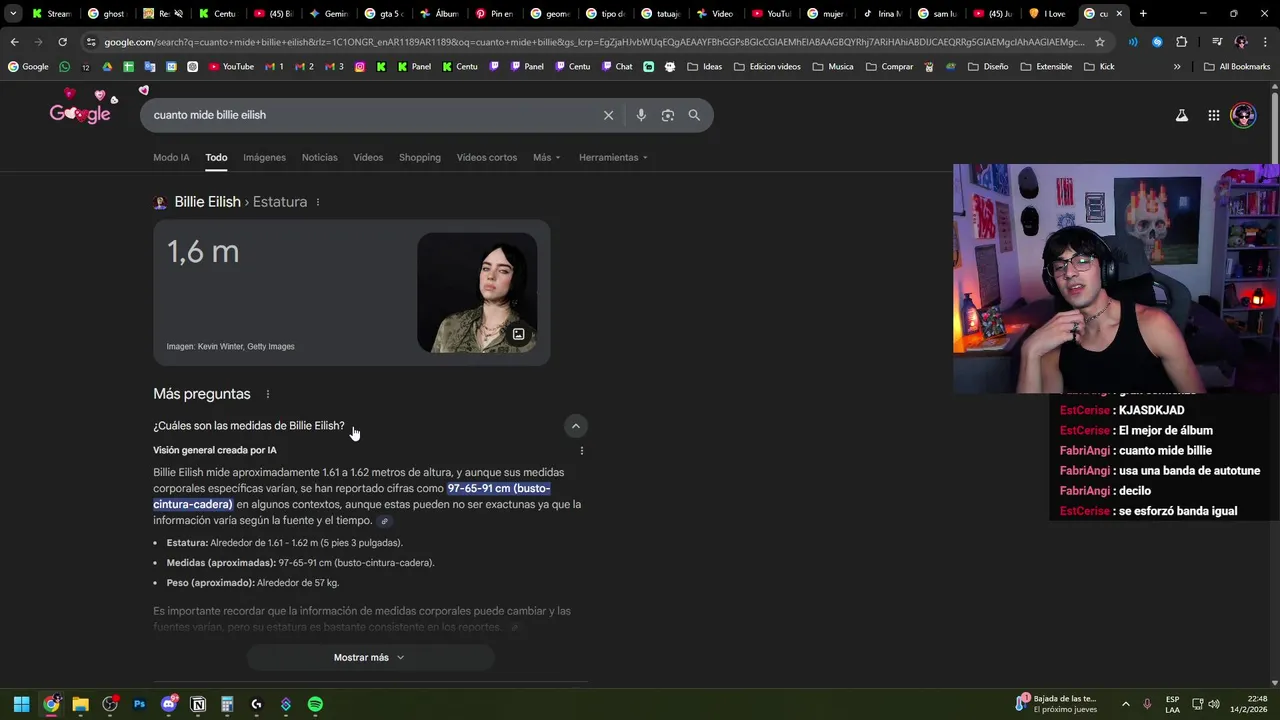Open the Diseño bookmark folder
This screenshot has width=1280, height=720.
coord(988,66)
